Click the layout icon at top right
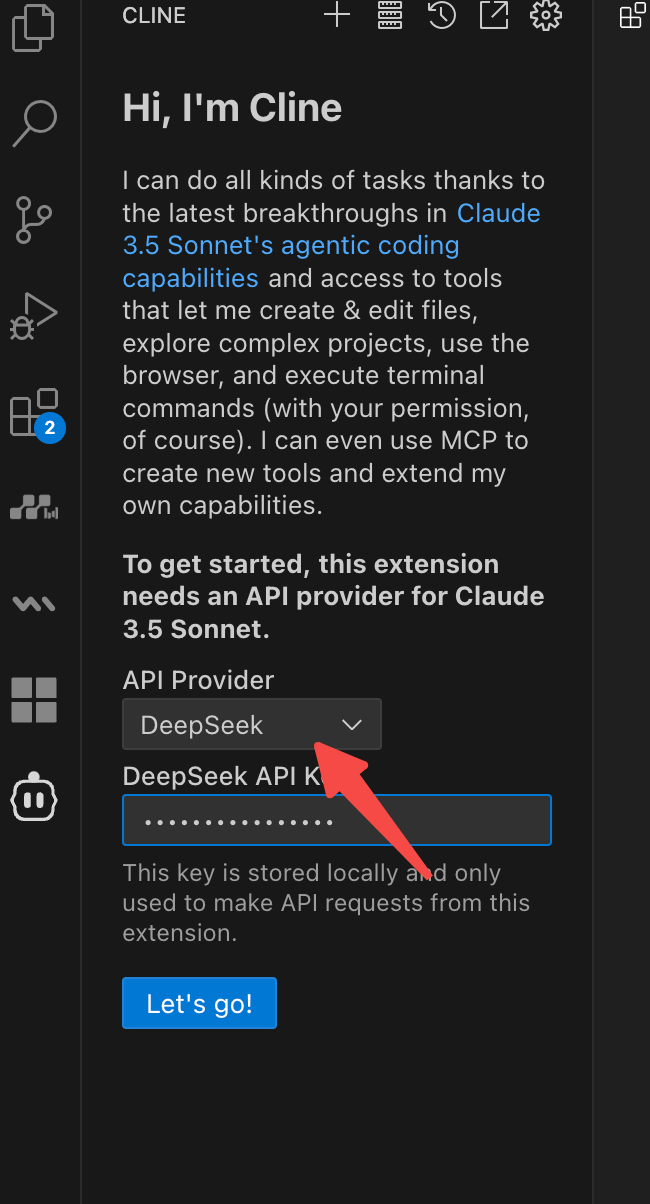 pyautogui.click(x=633, y=15)
